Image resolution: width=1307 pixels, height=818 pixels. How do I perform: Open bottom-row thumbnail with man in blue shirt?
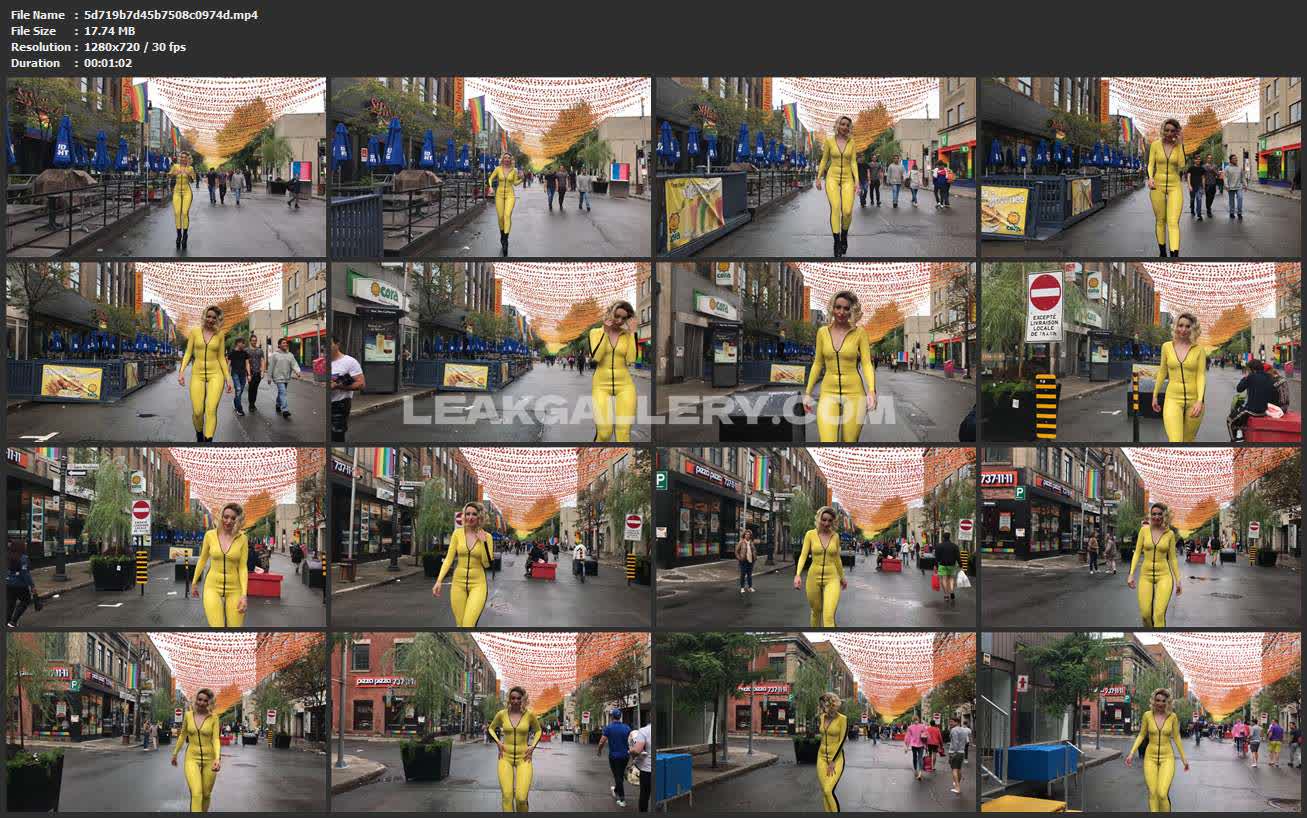(x=490, y=721)
